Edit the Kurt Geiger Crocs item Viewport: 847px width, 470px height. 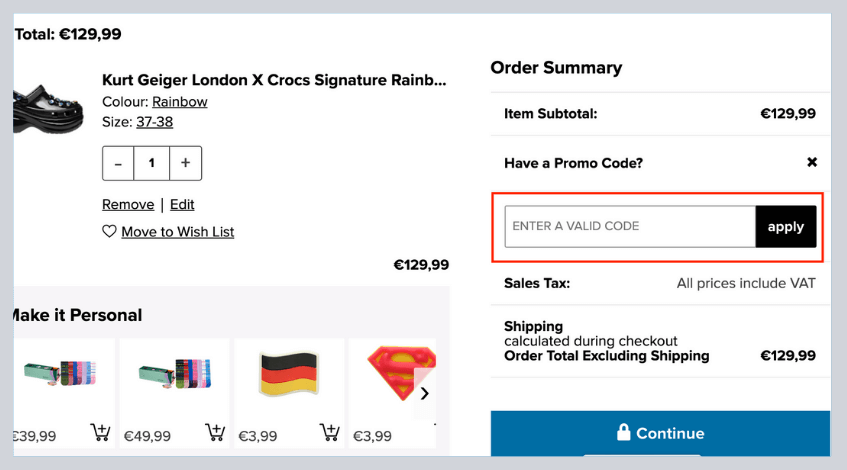point(182,204)
